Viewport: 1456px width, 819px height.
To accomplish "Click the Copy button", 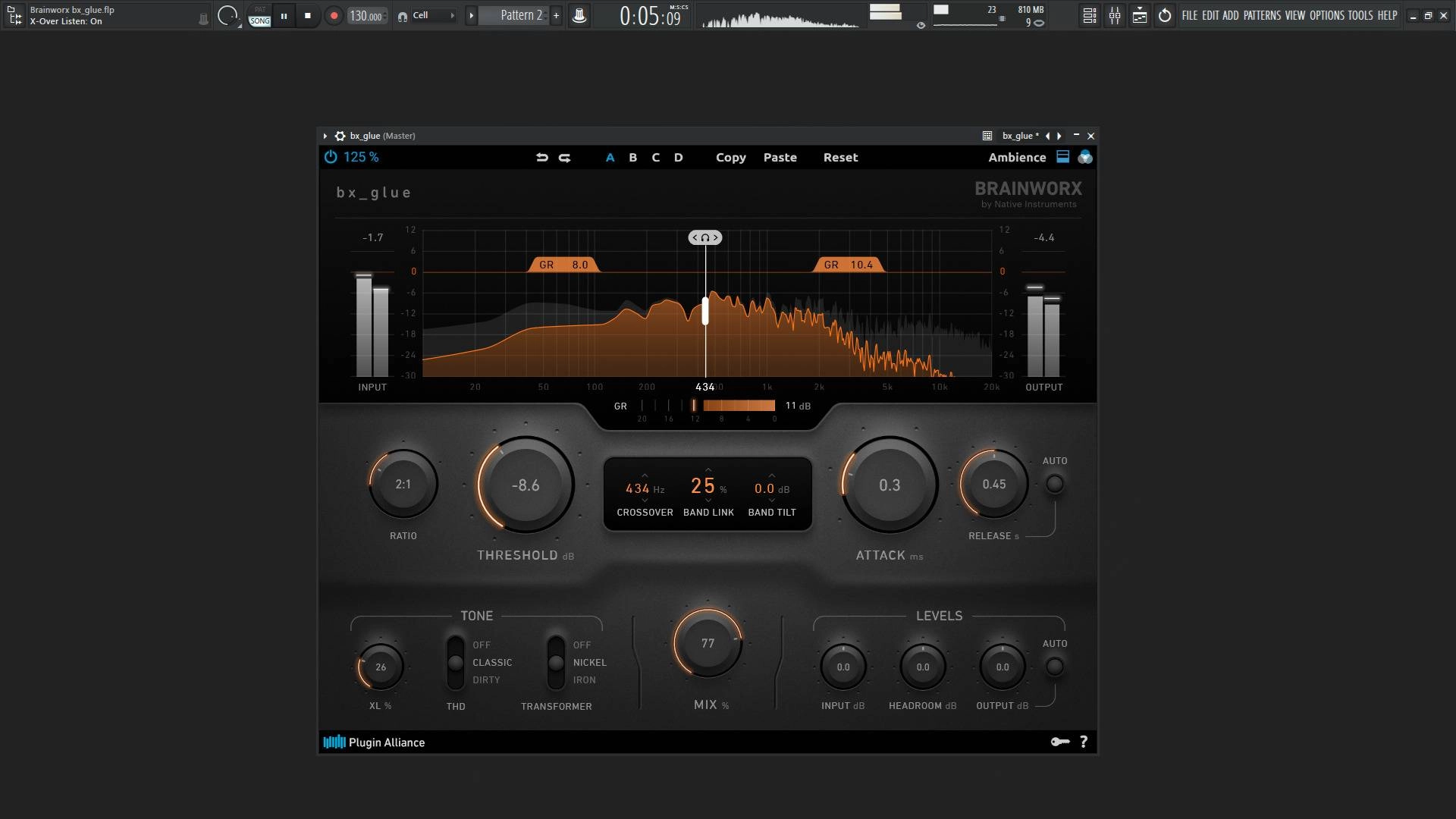I will point(731,158).
